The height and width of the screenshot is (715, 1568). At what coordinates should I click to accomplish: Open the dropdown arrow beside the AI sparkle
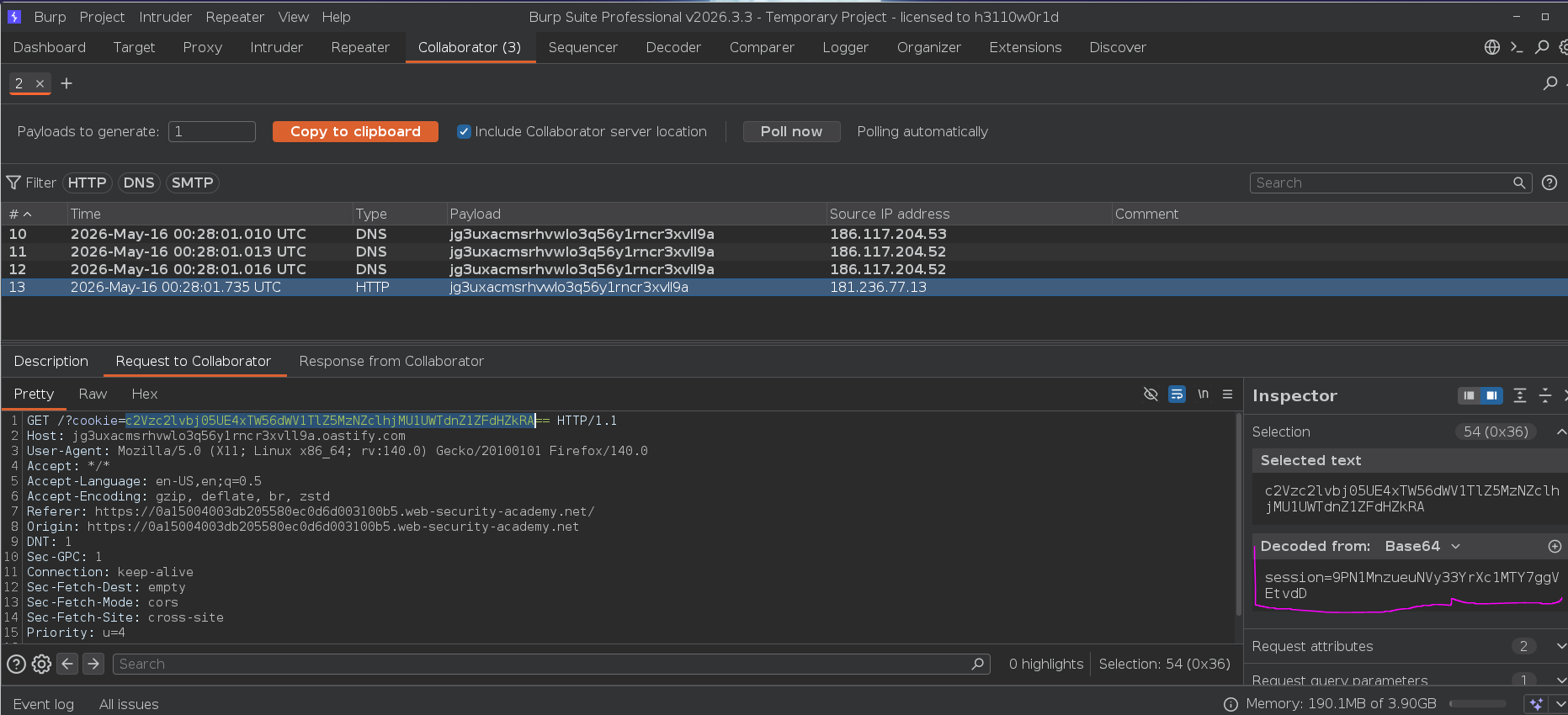click(x=1560, y=704)
